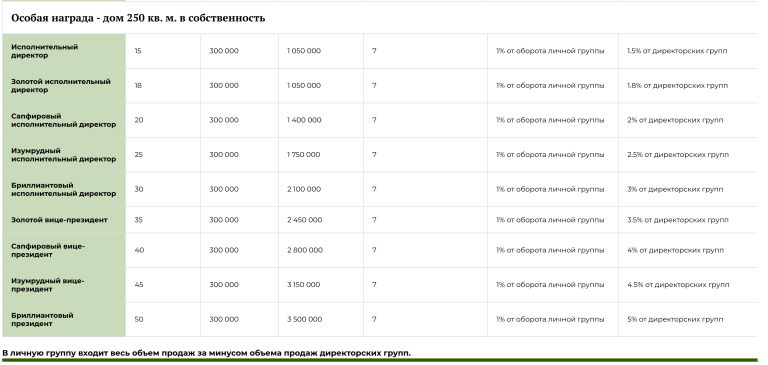Screen dimensions: 768x365
Task: Select the 'Исполнительный директор' row label
Action: tap(64, 51)
